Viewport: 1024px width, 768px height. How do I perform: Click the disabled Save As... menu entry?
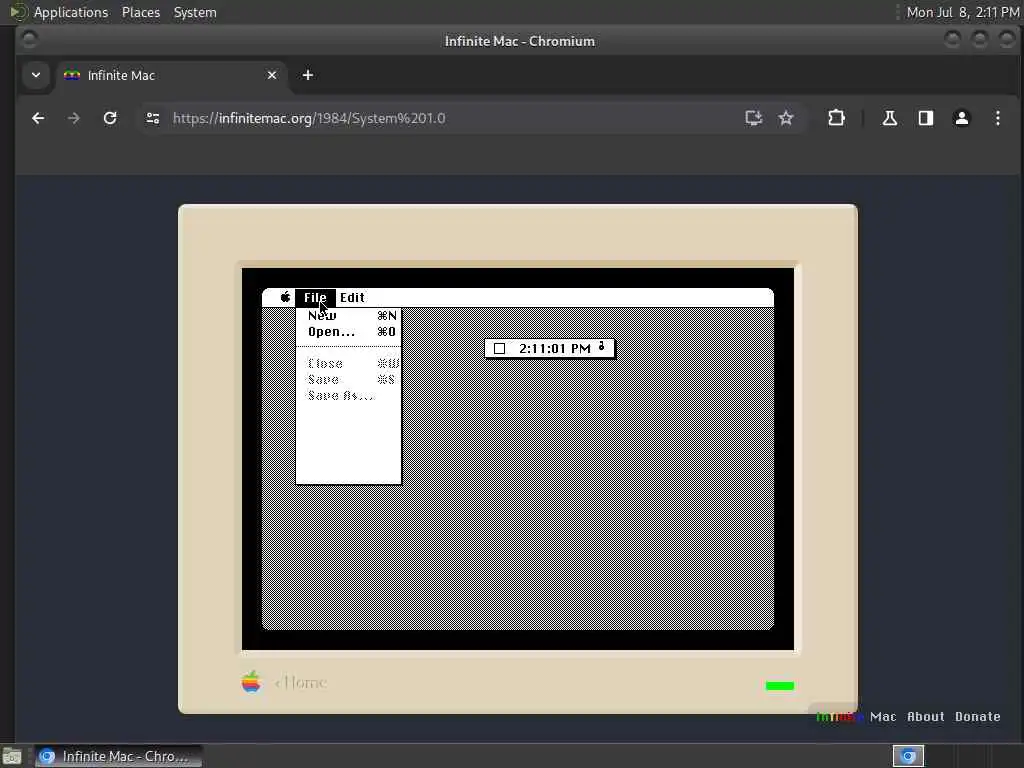pyautogui.click(x=349, y=396)
